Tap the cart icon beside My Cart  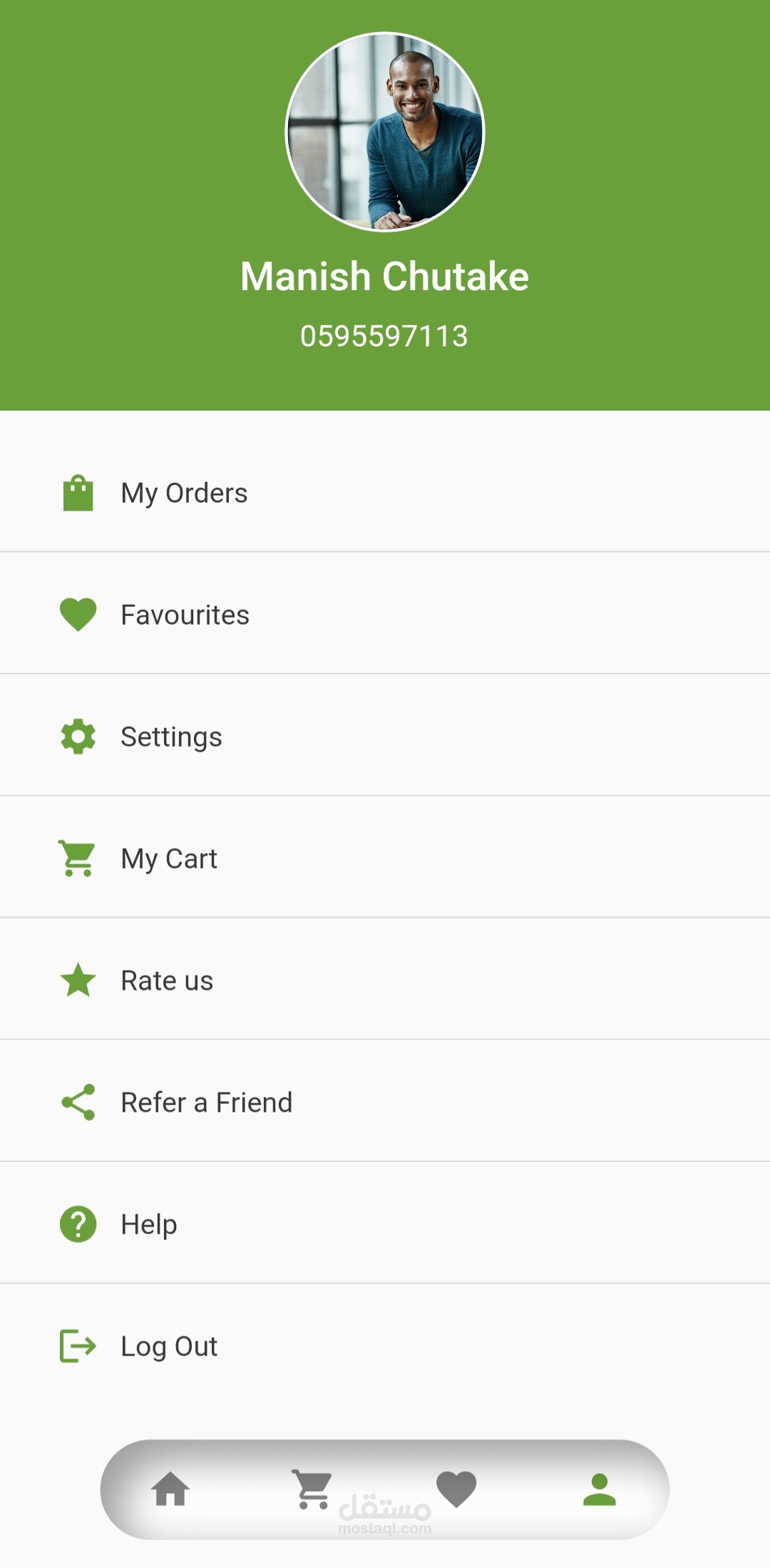coord(77,859)
